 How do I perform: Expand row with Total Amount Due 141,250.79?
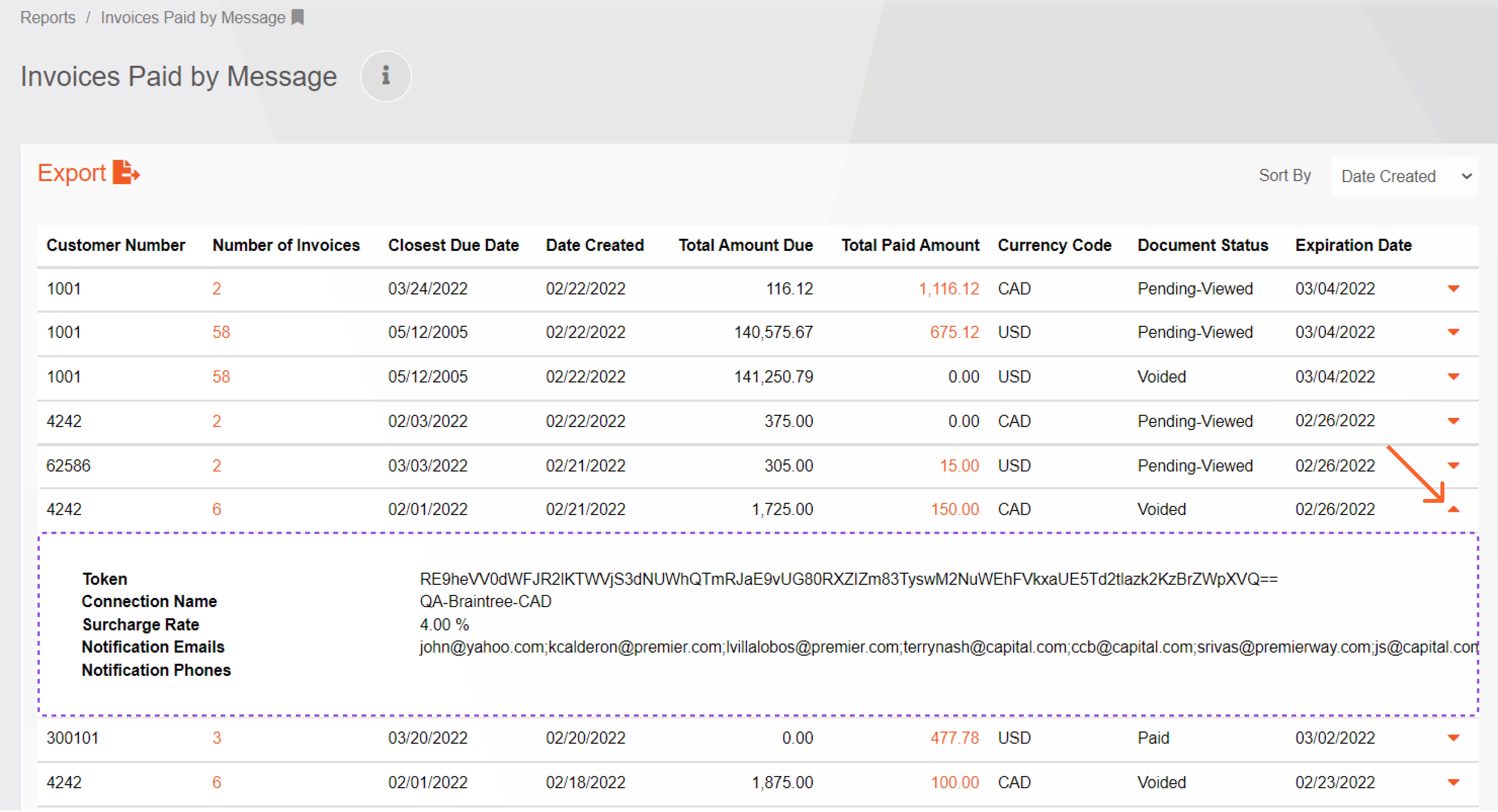[x=1453, y=377]
